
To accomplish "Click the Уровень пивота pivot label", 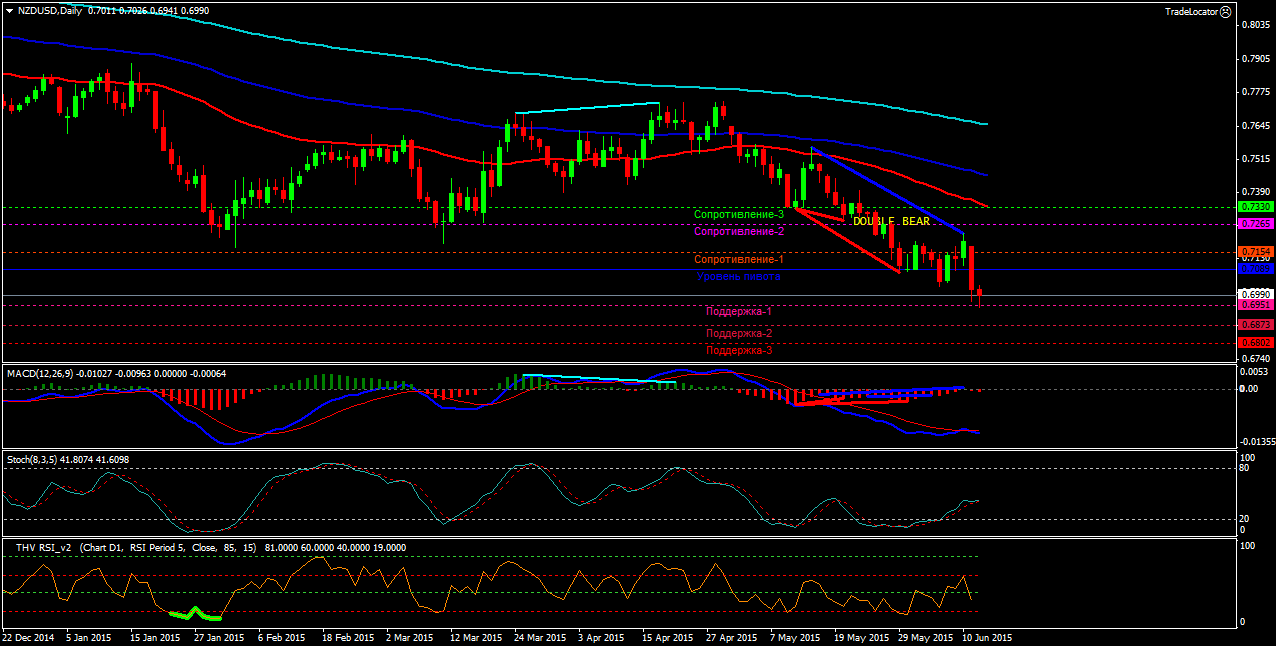I will pos(738,276).
